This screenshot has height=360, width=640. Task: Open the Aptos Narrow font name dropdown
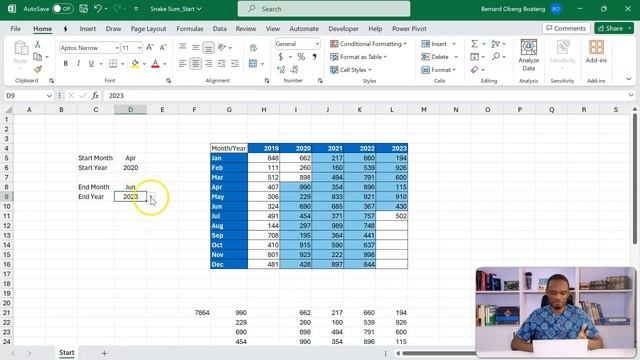(117, 48)
